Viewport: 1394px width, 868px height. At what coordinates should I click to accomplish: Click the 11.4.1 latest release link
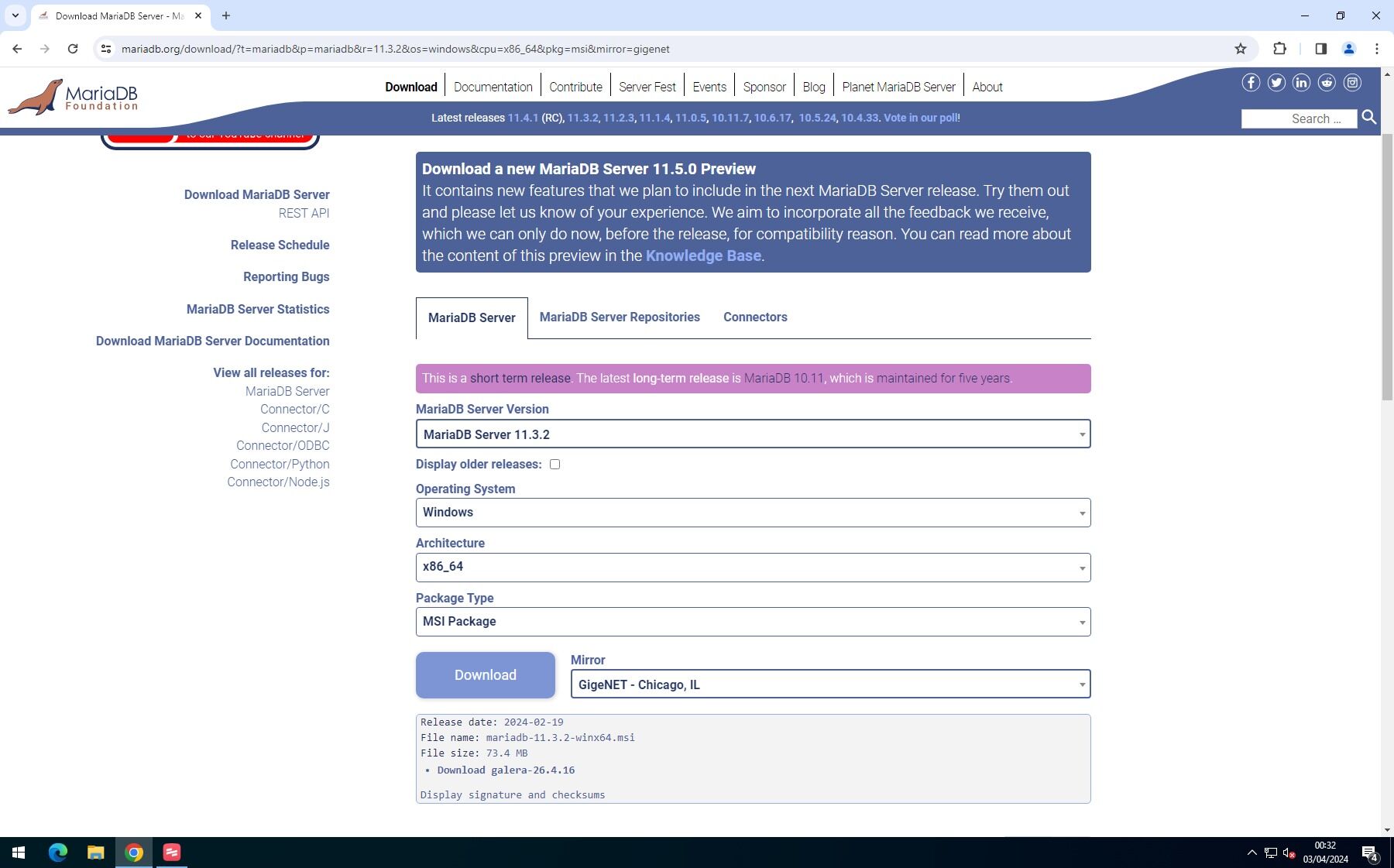coord(523,118)
